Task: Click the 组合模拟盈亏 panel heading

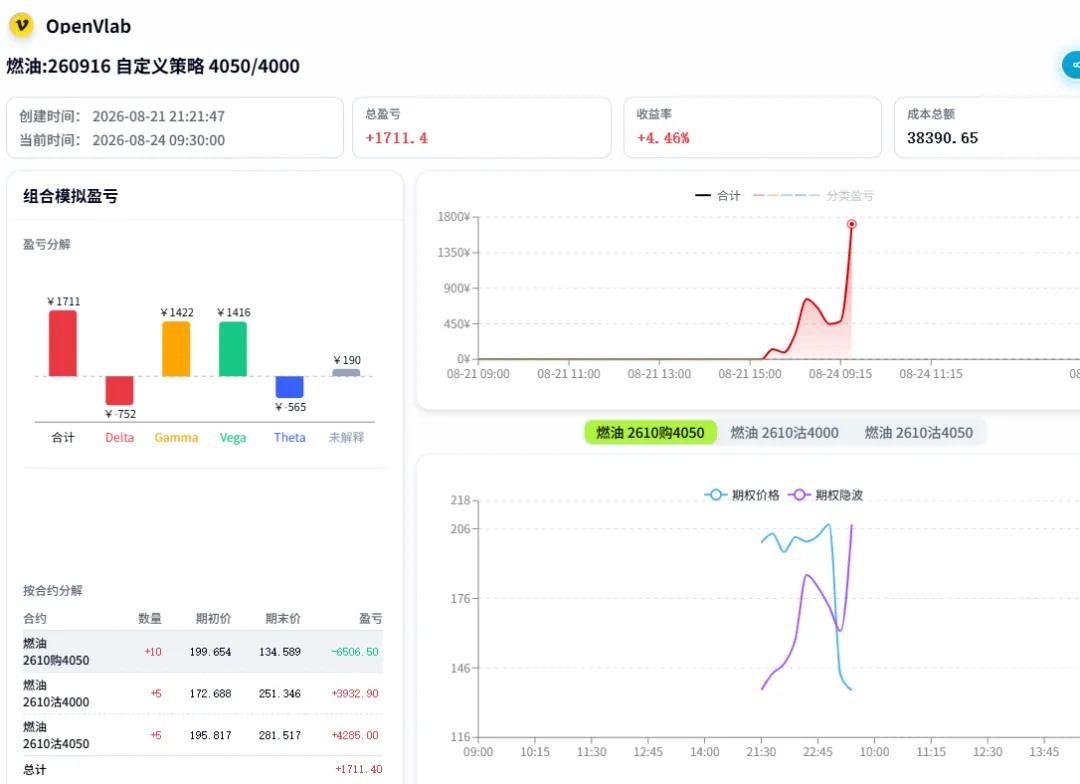Action: point(70,196)
